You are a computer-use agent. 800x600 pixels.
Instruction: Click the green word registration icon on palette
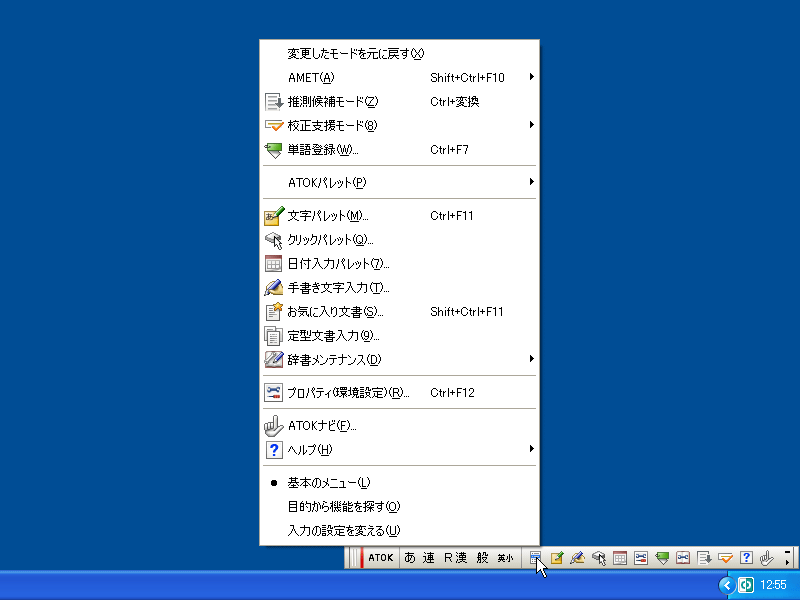[x=662, y=558]
